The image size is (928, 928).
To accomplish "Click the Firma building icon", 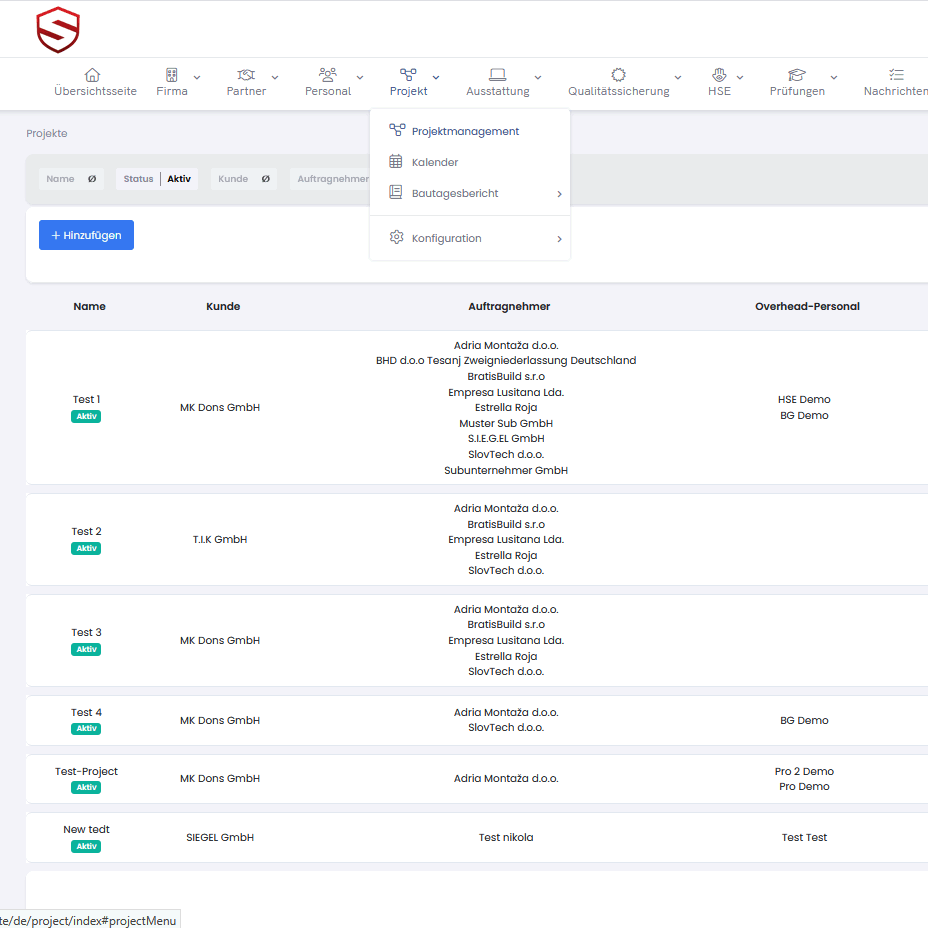I will pyautogui.click(x=172, y=75).
